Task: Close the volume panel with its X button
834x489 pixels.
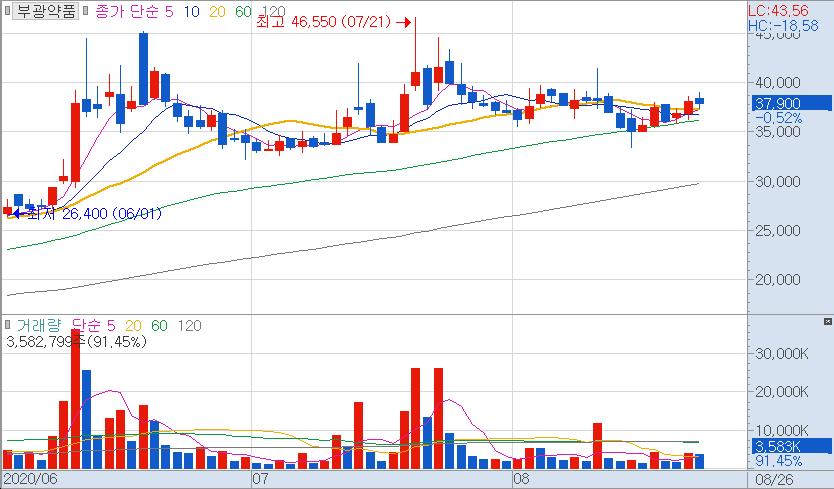Action: coord(827,321)
